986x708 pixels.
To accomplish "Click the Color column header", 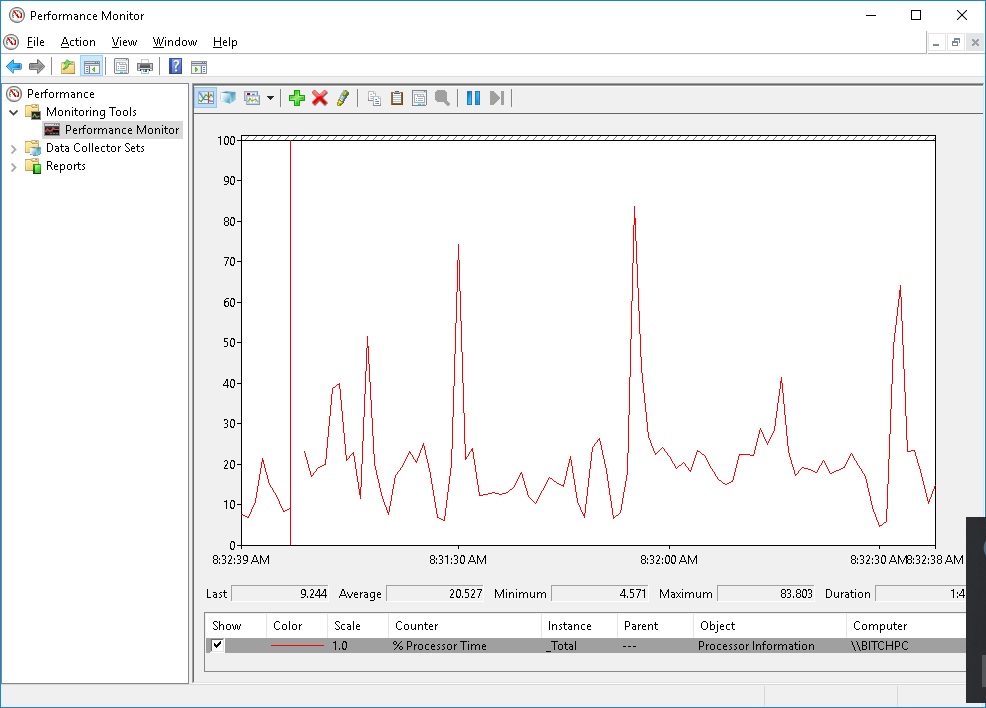I will (x=296, y=626).
